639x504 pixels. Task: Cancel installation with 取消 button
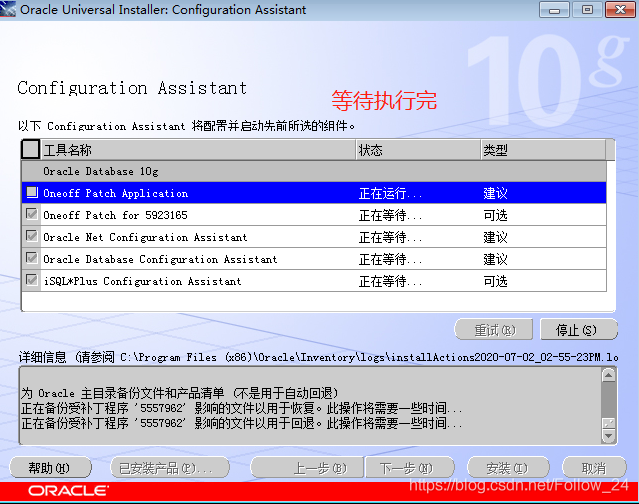pyautogui.click(x=594, y=467)
